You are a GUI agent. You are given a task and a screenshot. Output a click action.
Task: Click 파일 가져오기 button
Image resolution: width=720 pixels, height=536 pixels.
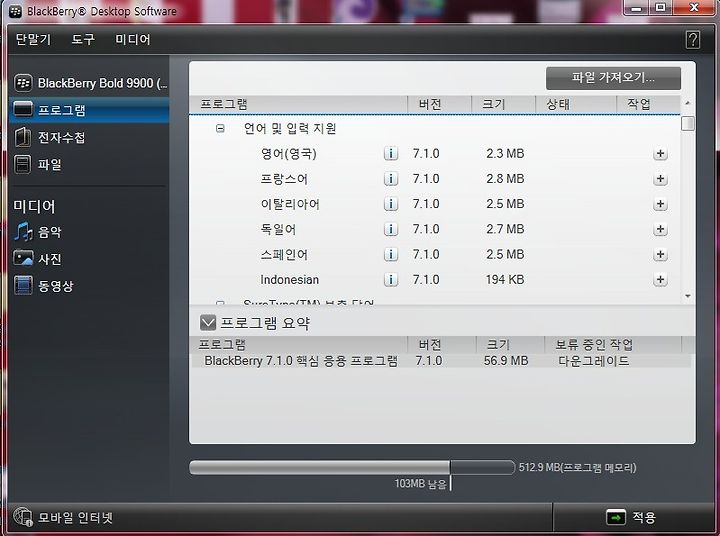613,78
